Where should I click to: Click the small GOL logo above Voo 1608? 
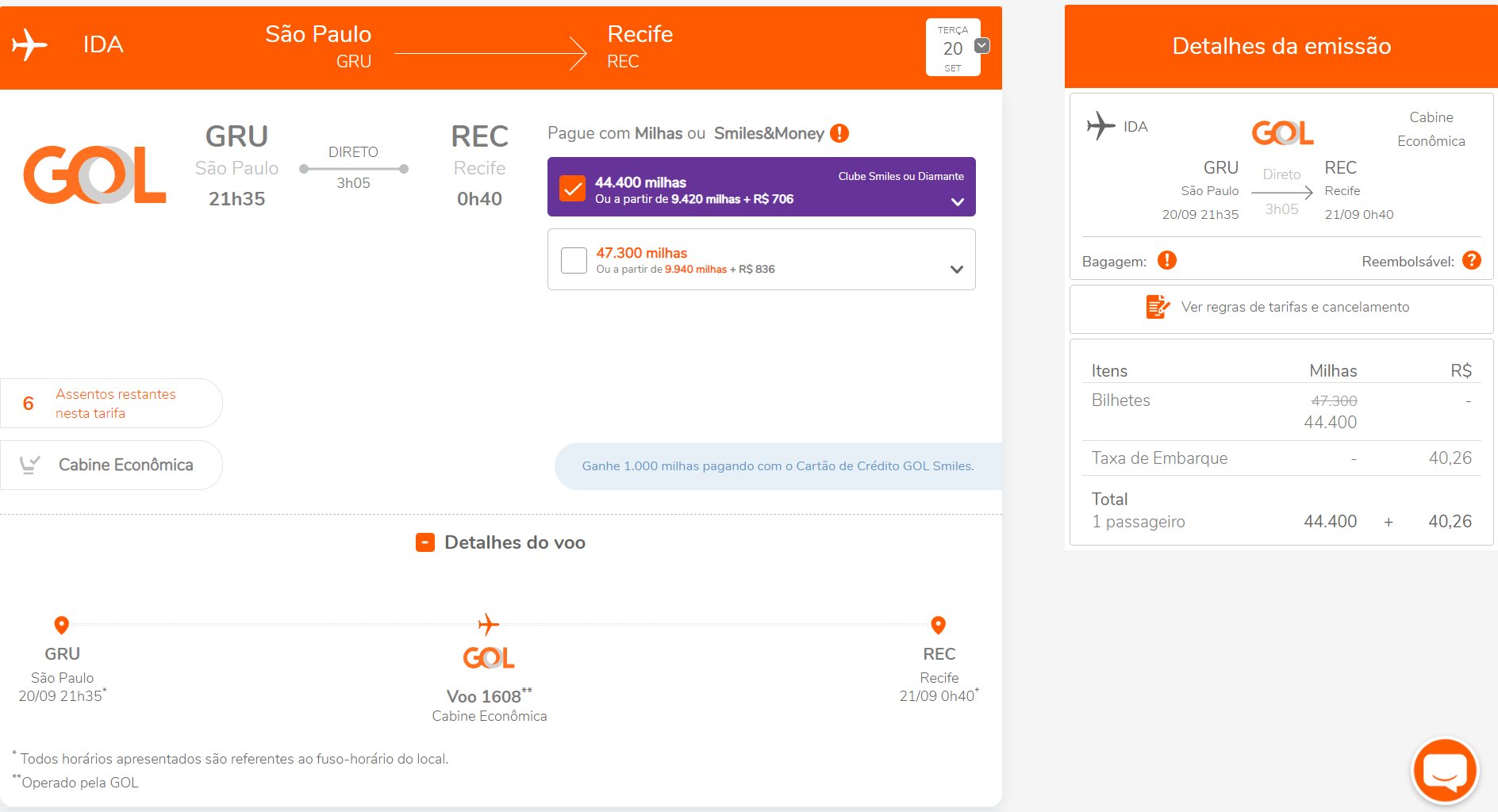(x=489, y=657)
